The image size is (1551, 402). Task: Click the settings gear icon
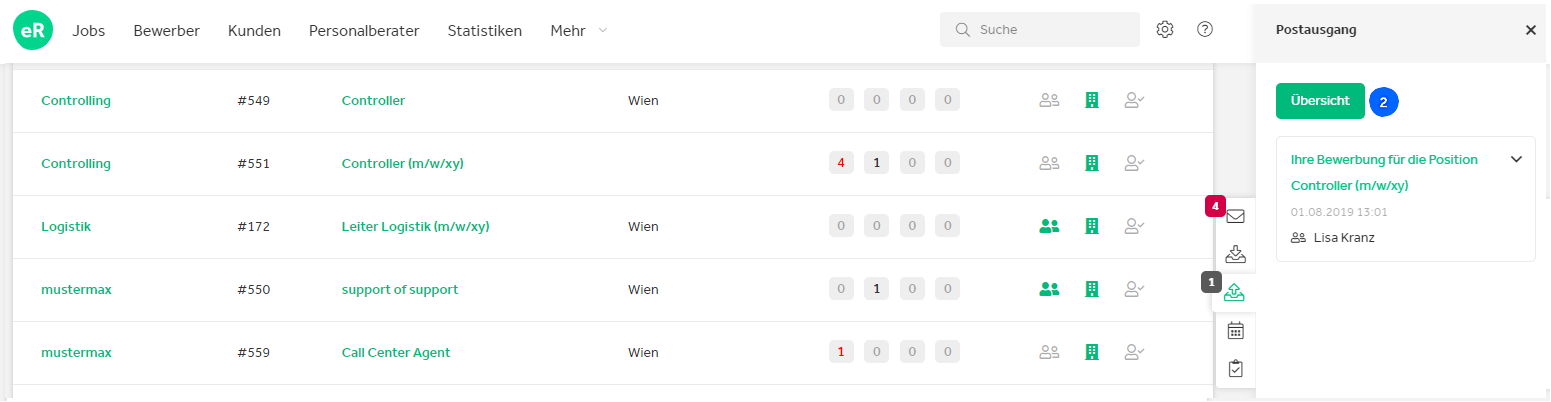pos(1165,30)
